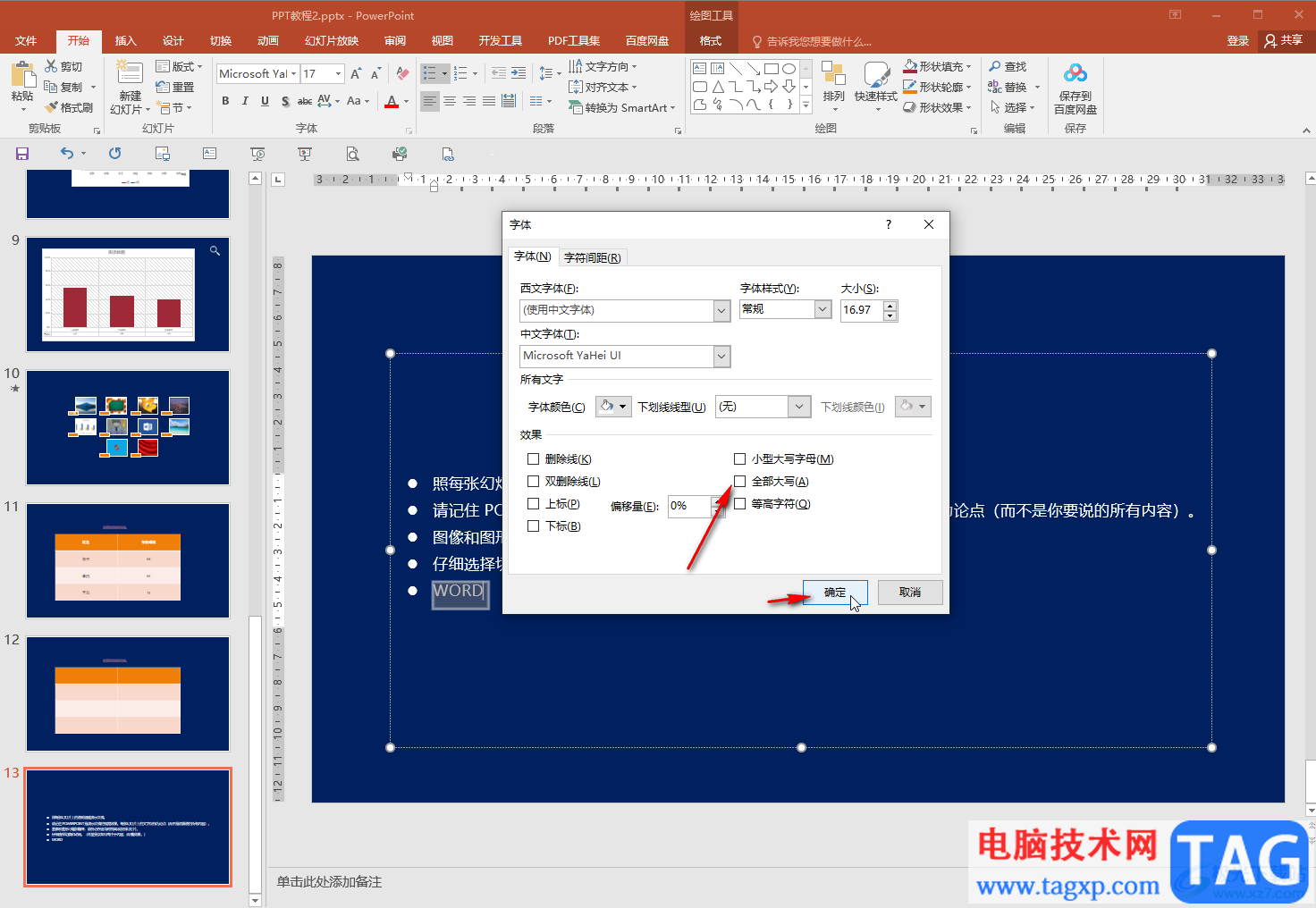This screenshot has width=1316, height=908.
Task: Open the Arrange (排列) menu
Action: (834, 87)
